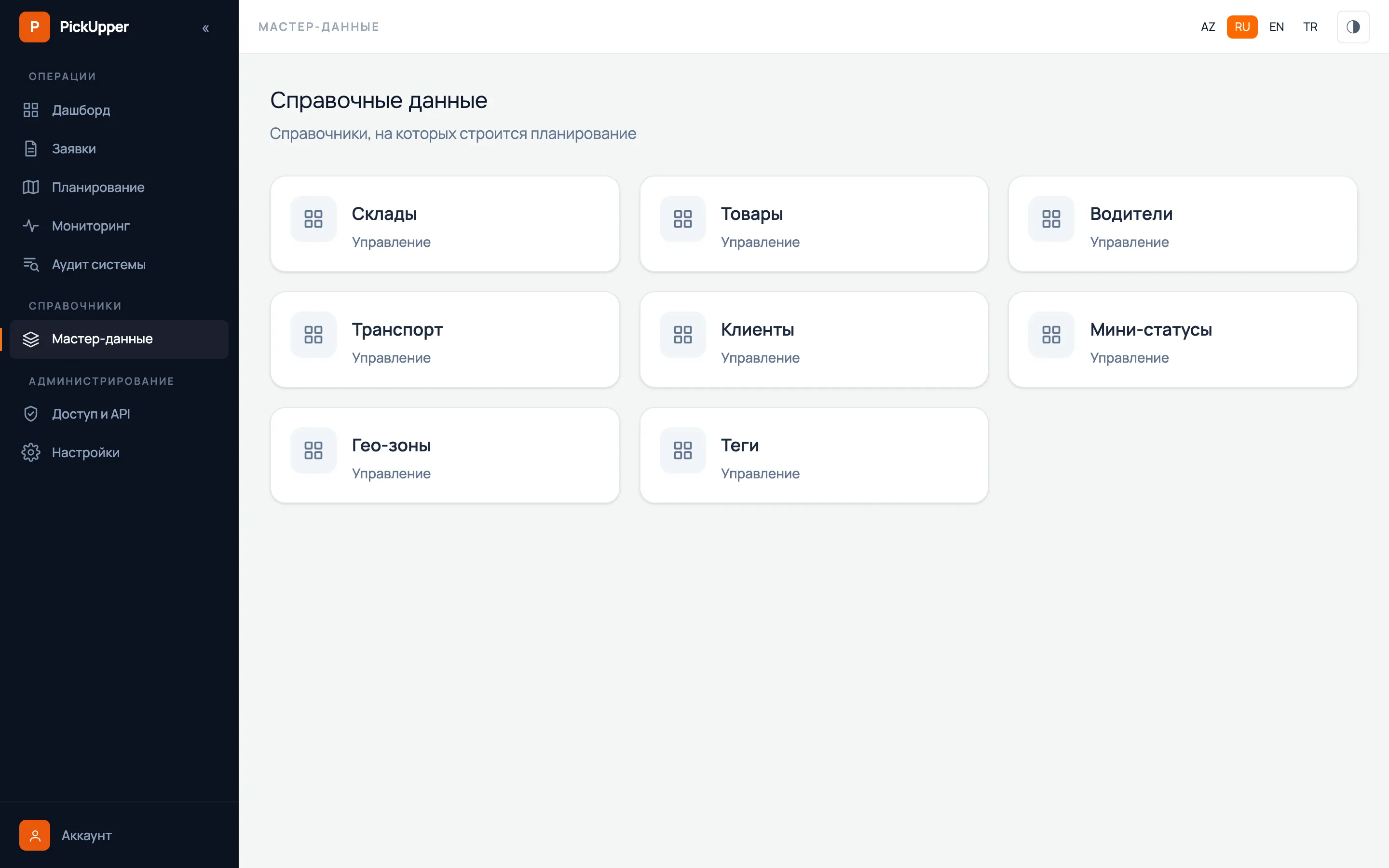Click the orange PickUpper logo icon
Viewport: 1389px width, 868px height.
34,27
